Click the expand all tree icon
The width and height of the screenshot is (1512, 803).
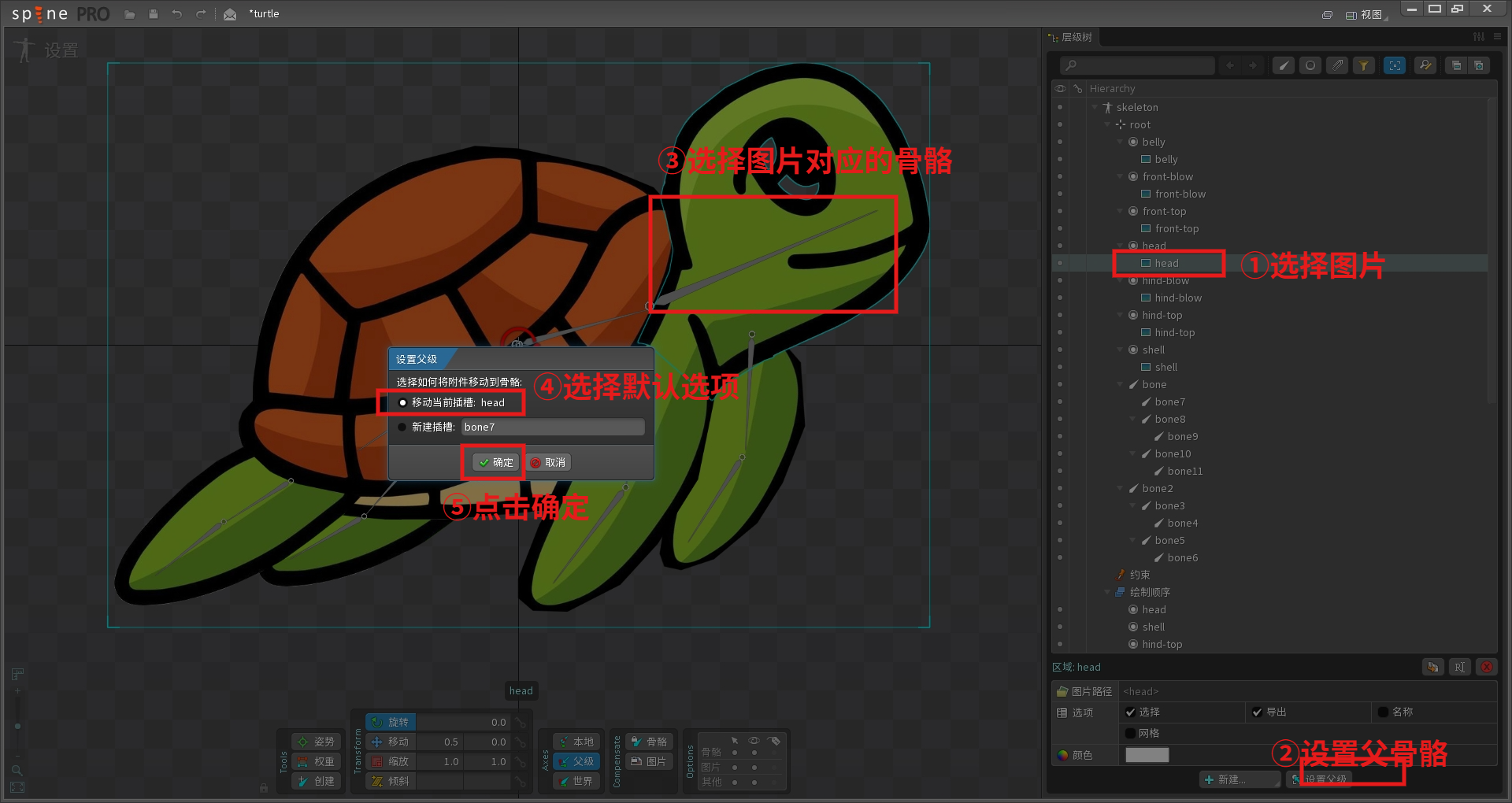(1478, 65)
